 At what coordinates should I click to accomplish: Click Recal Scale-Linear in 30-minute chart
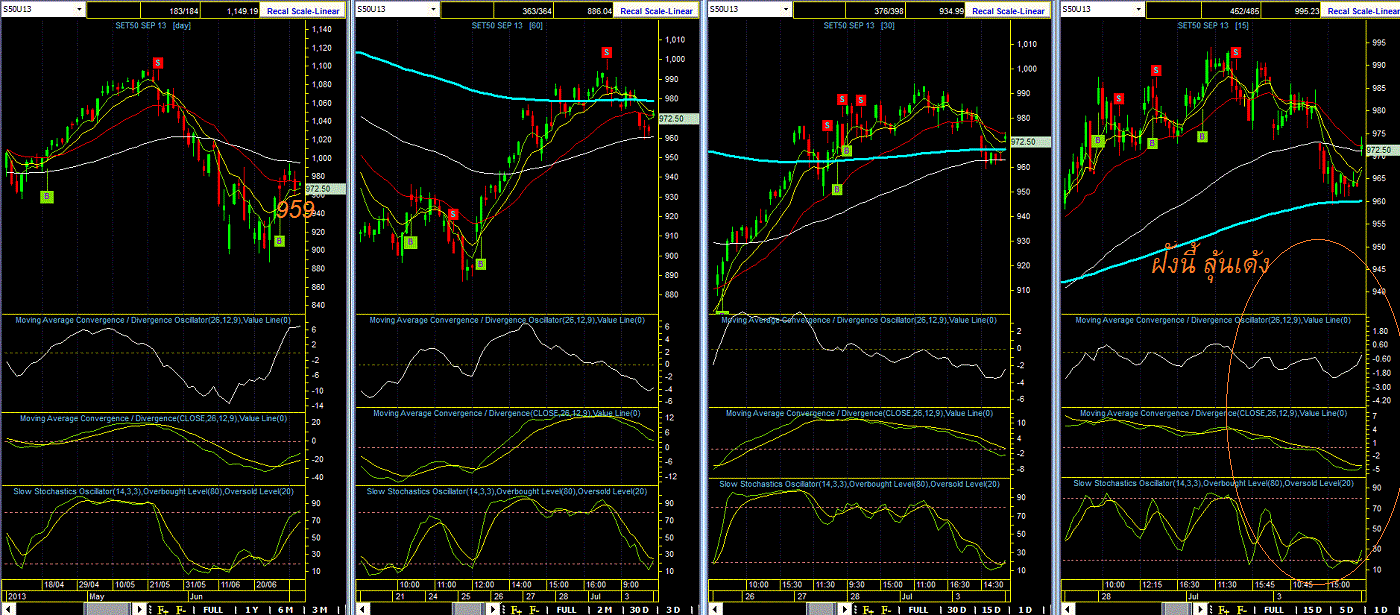point(1009,10)
